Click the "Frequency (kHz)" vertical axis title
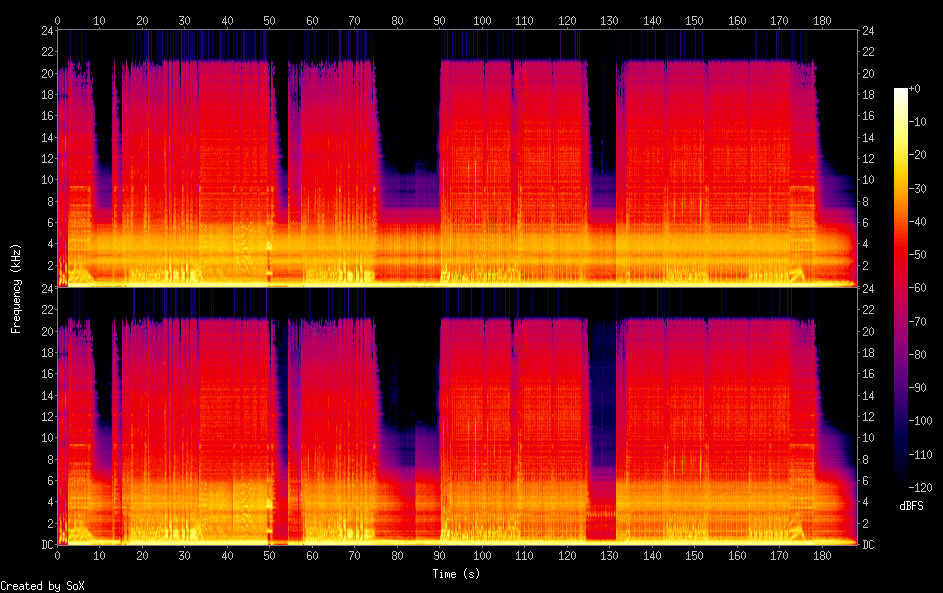943x593 pixels. click(x=16, y=289)
